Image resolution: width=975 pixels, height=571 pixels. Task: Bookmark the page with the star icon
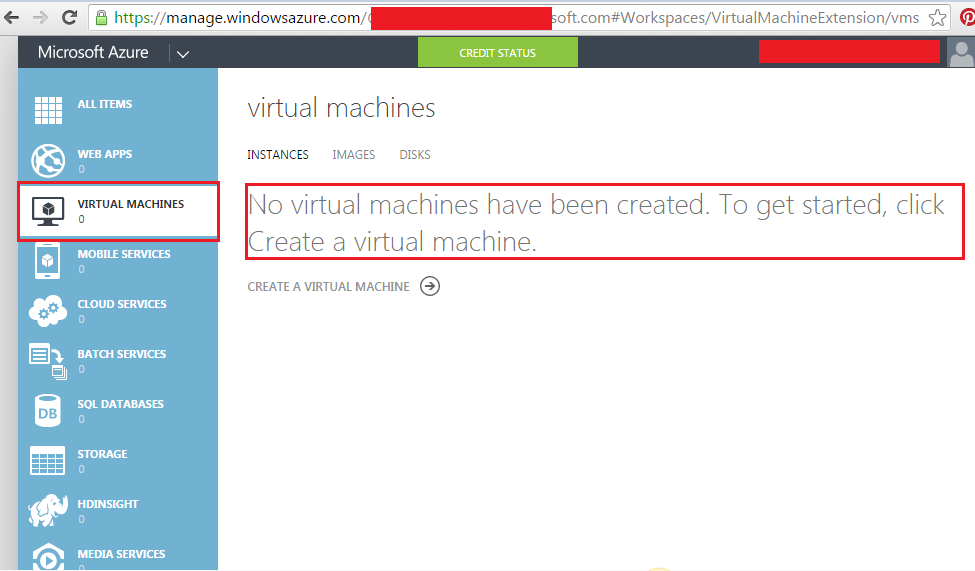937,17
